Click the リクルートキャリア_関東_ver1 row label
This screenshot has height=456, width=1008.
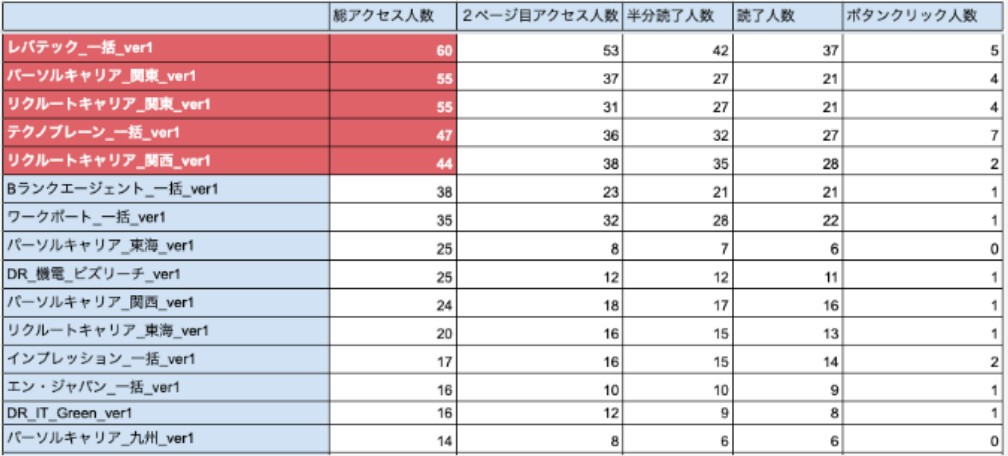pyautogui.click(x=166, y=105)
